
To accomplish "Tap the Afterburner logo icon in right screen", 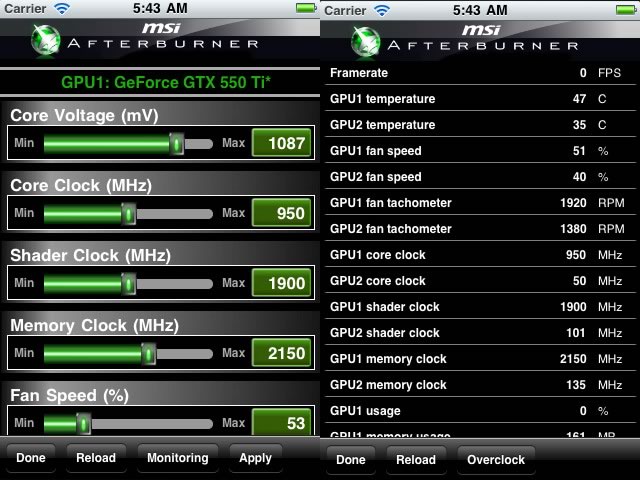I will click(x=366, y=42).
